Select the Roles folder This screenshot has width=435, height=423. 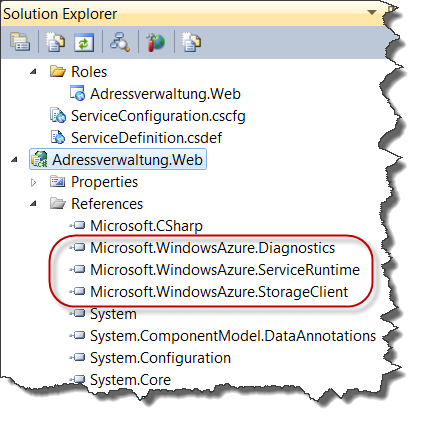[89, 72]
